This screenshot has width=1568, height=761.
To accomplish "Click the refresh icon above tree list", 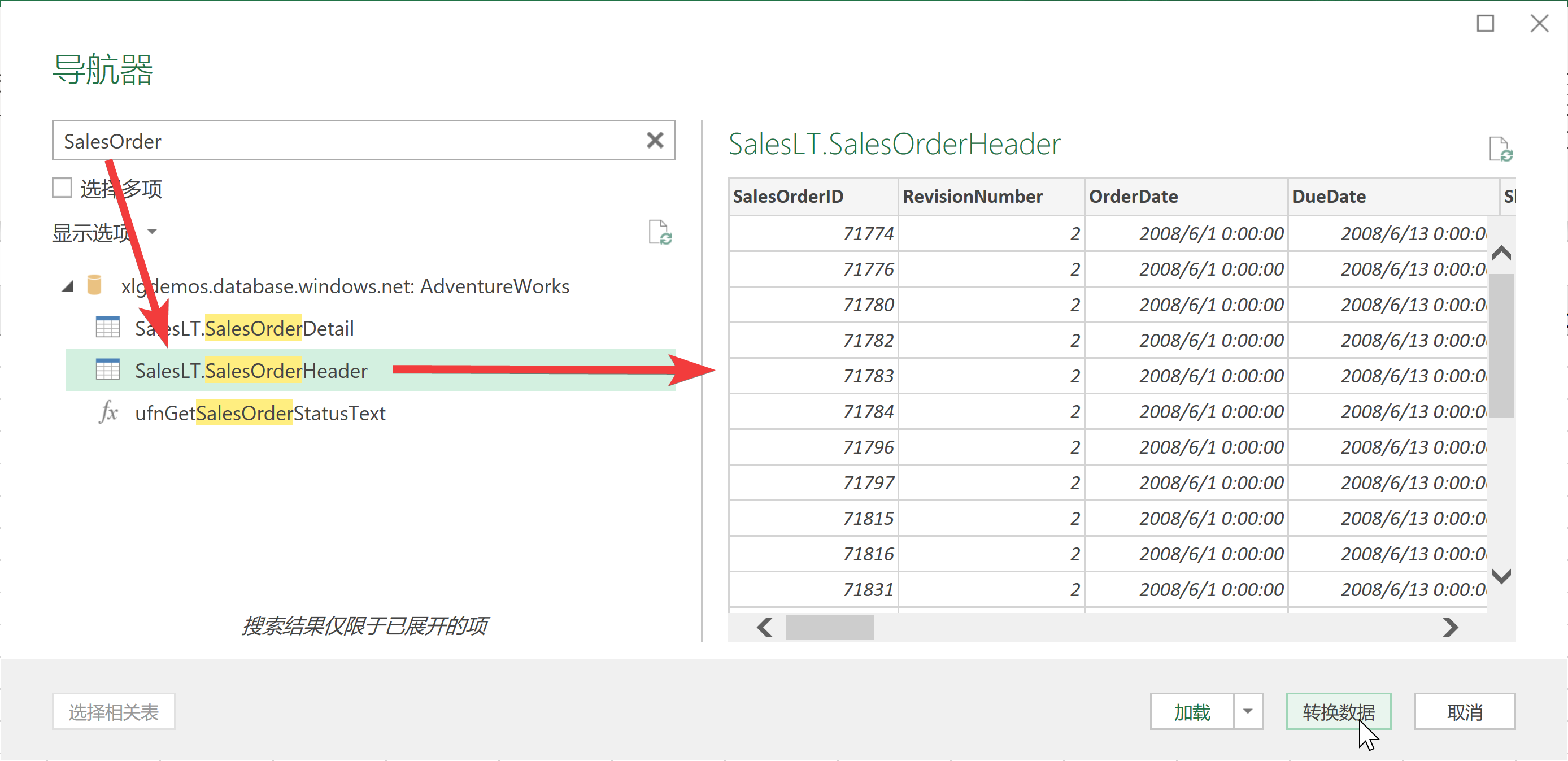I will click(659, 233).
